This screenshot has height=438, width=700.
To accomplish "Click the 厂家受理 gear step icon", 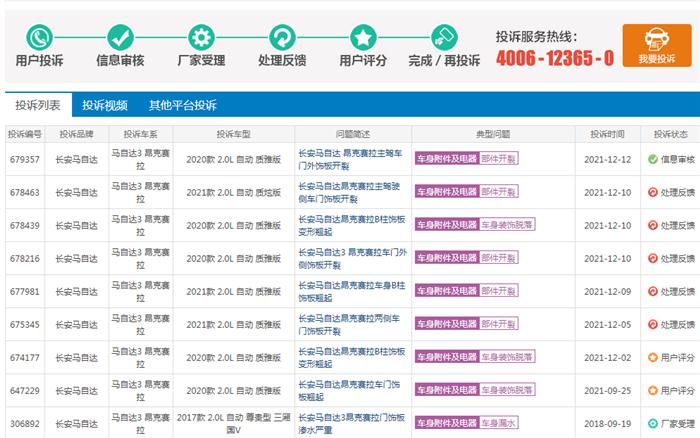I will pos(201,38).
